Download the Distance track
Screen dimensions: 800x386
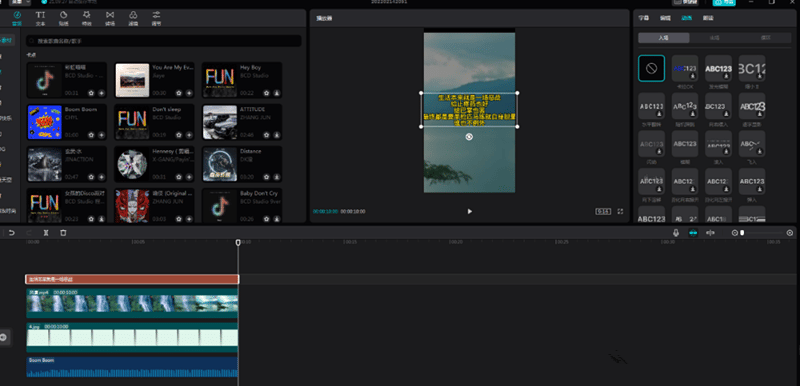276,177
